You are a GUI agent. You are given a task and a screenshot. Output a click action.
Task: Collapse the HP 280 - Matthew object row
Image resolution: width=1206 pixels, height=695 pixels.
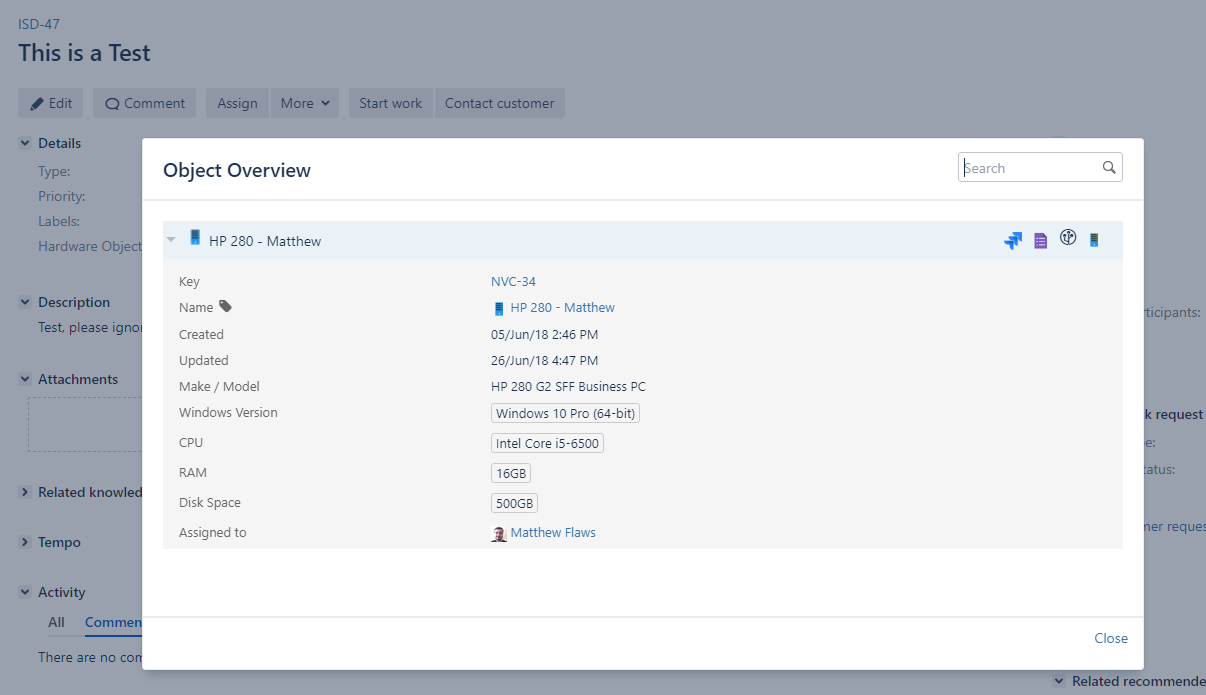pos(171,240)
